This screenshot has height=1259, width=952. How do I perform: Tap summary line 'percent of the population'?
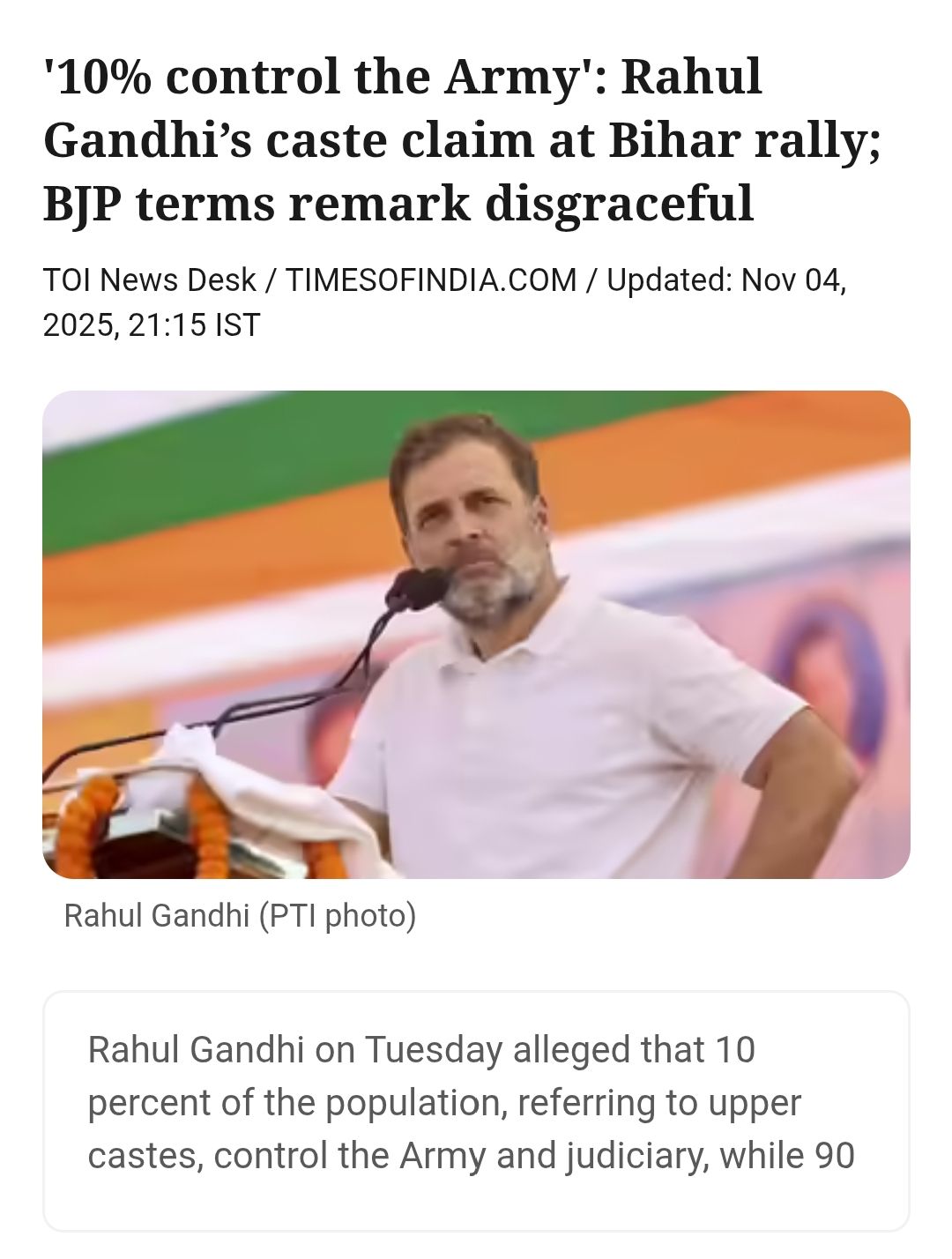[x=445, y=1103]
